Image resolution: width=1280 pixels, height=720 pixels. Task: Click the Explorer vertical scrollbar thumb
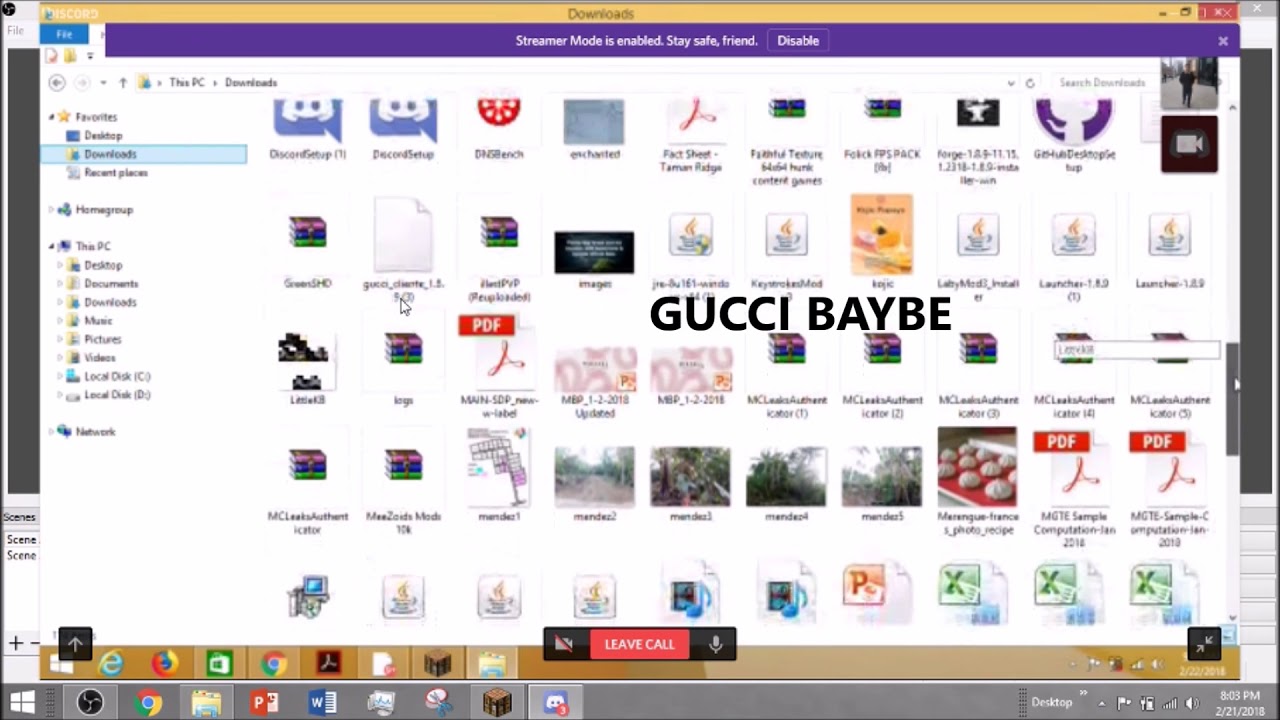(1232, 398)
